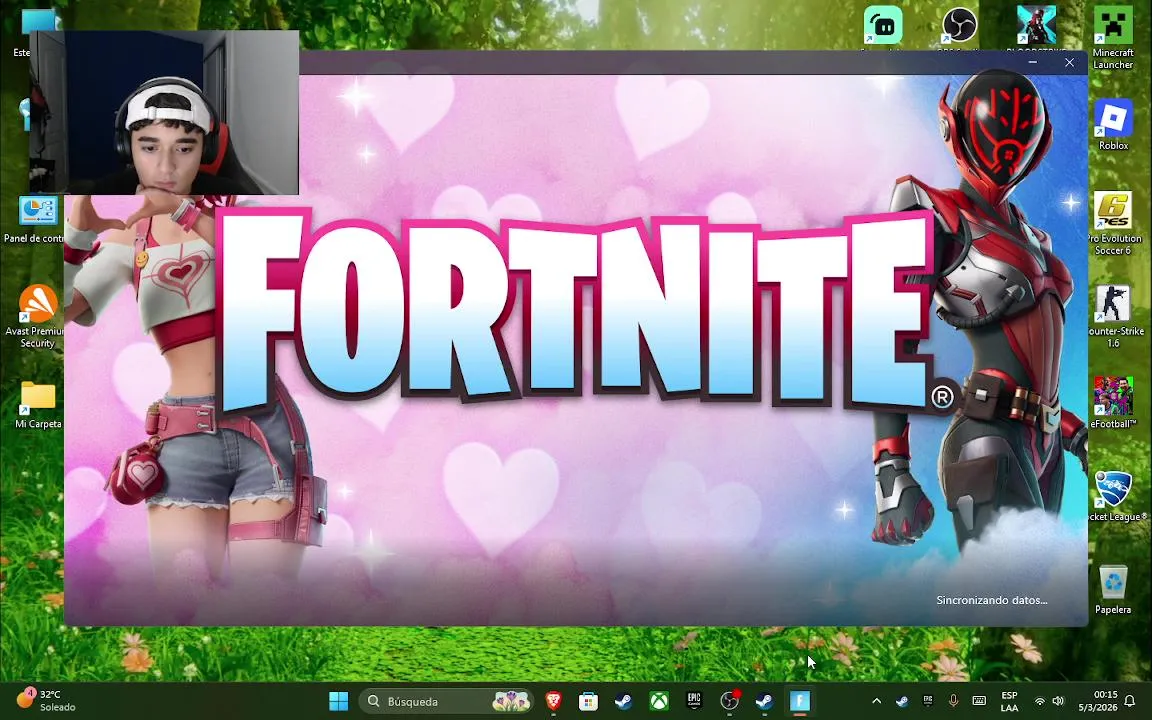Open the touch keyboard tray icon

[979, 701]
